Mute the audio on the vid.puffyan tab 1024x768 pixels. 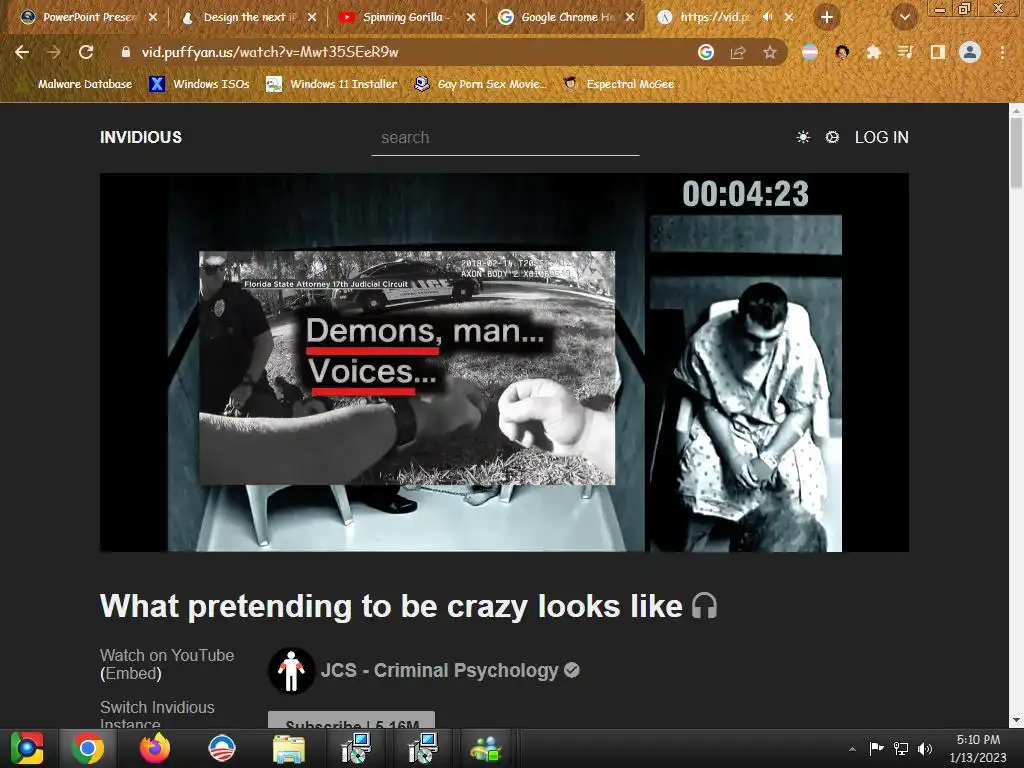[x=767, y=17]
